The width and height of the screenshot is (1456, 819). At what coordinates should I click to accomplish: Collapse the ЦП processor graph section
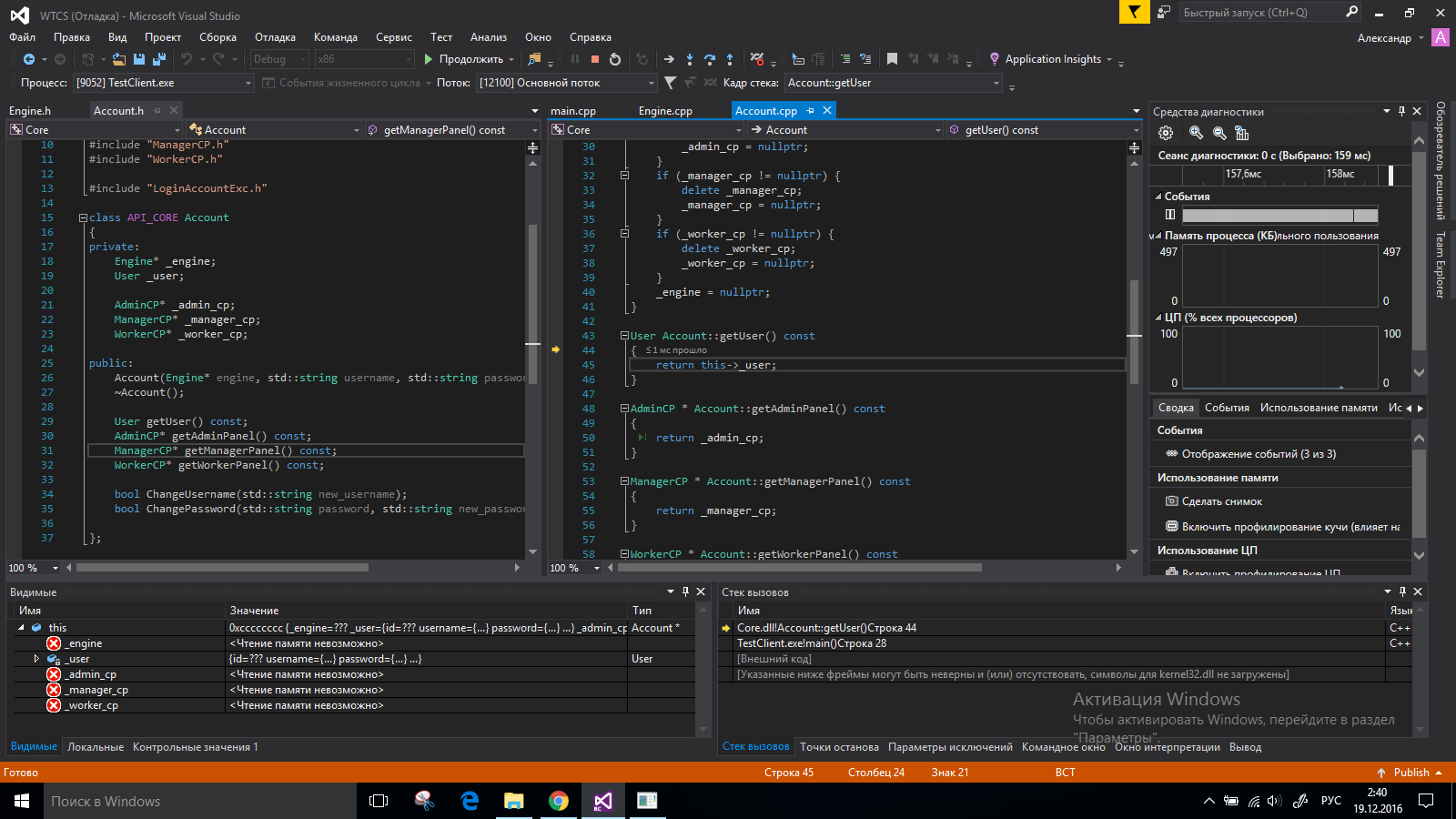1158,318
